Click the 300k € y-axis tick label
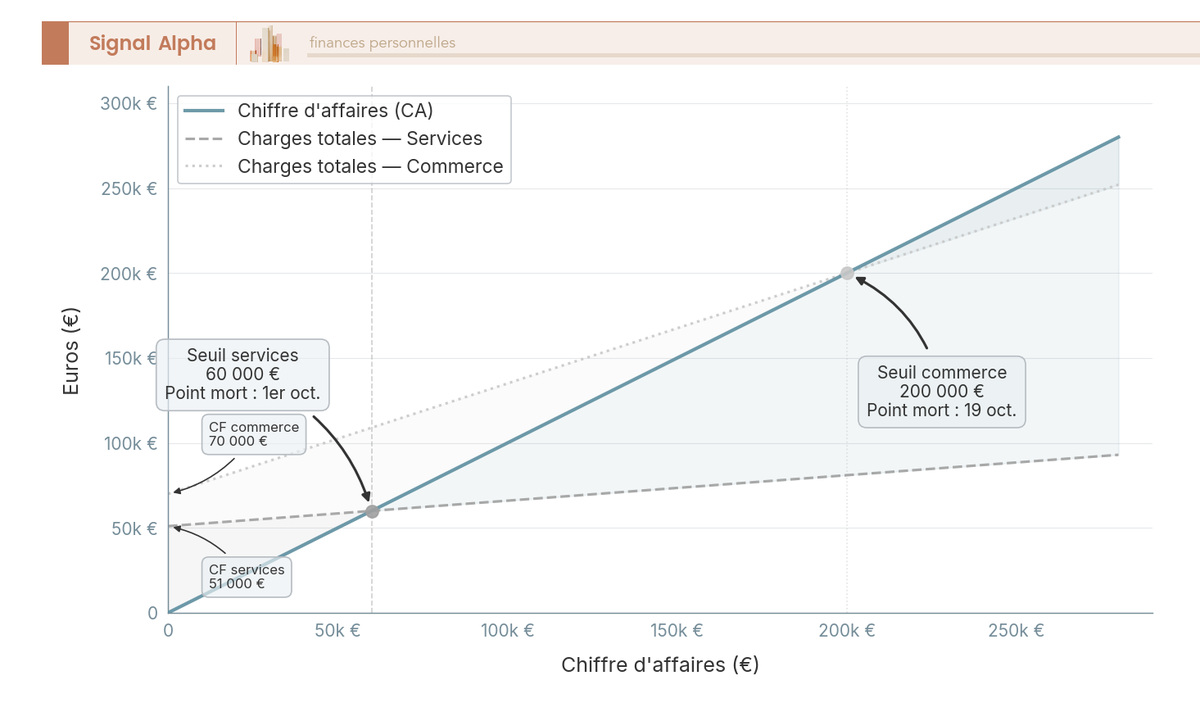The image size is (1200, 721). [128, 104]
